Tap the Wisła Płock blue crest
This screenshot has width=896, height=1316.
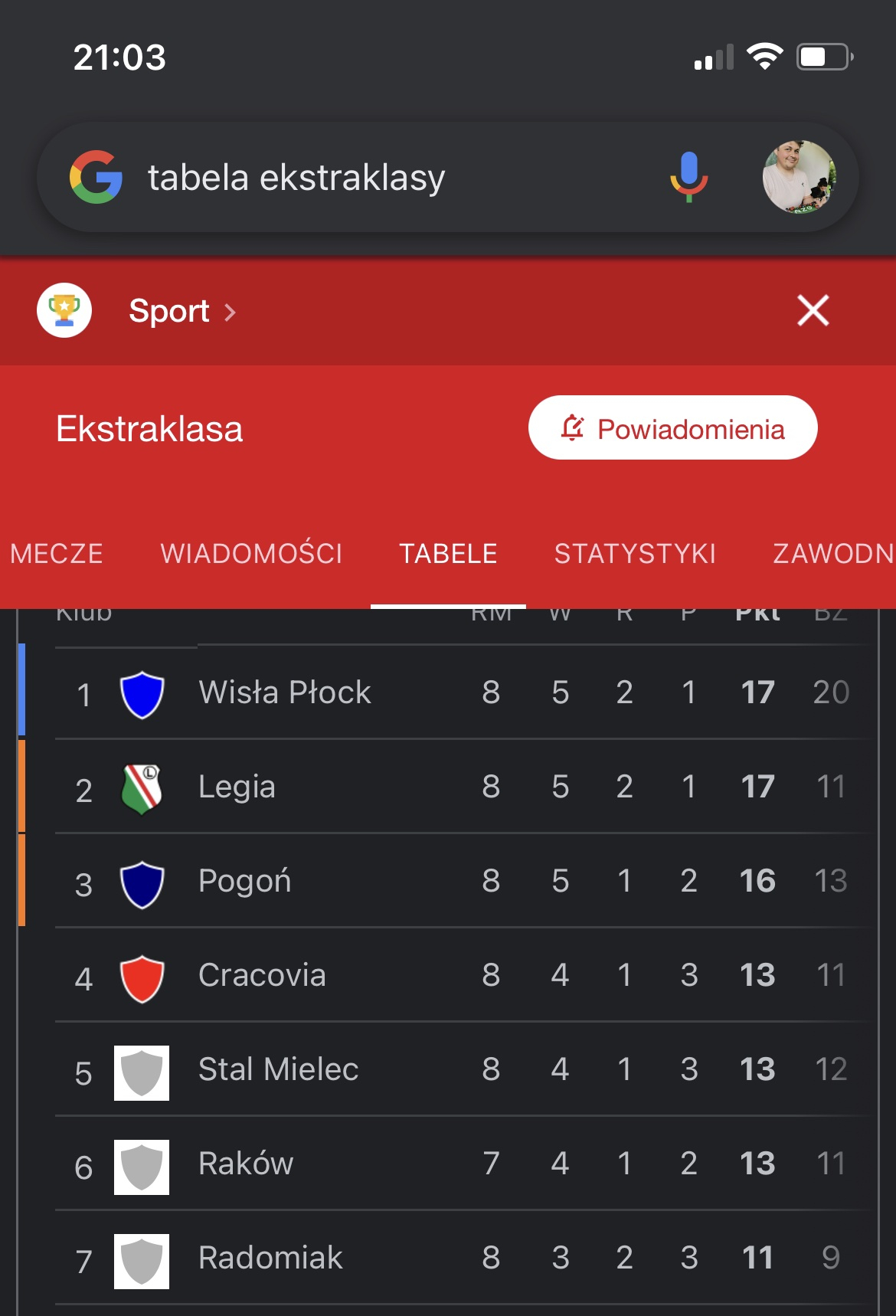(142, 694)
